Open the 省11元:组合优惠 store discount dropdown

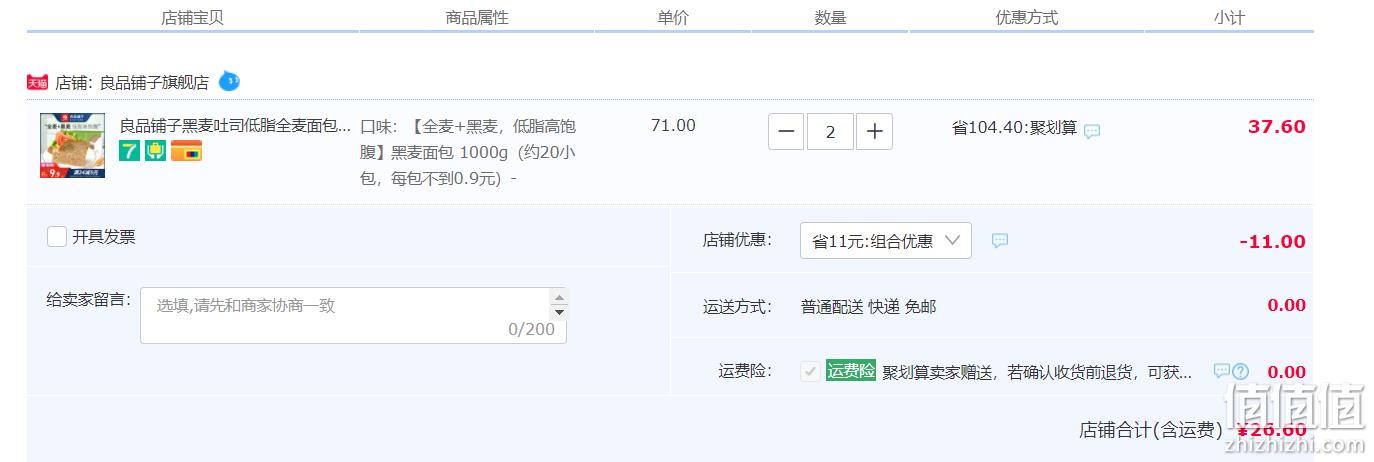click(x=886, y=240)
